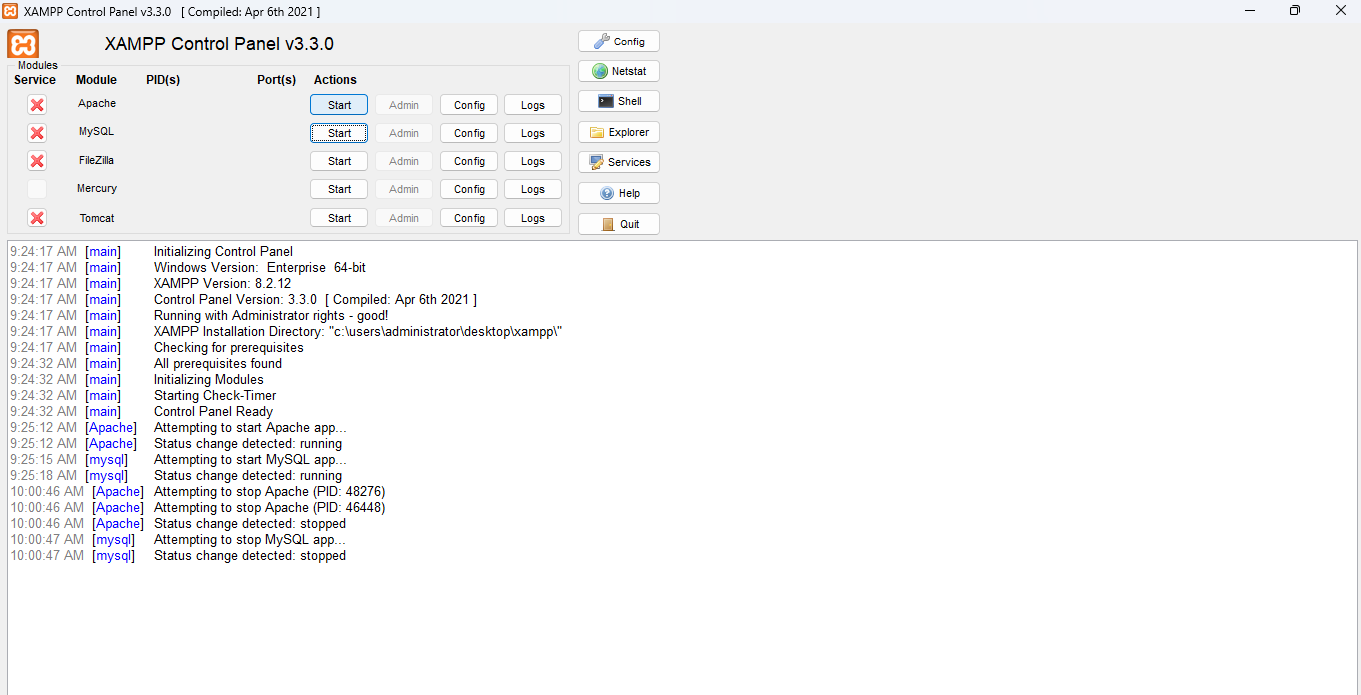The width and height of the screenshot is (1361, 695).
Task: Open Windows Services icon button
Action: tap(619, 162)
